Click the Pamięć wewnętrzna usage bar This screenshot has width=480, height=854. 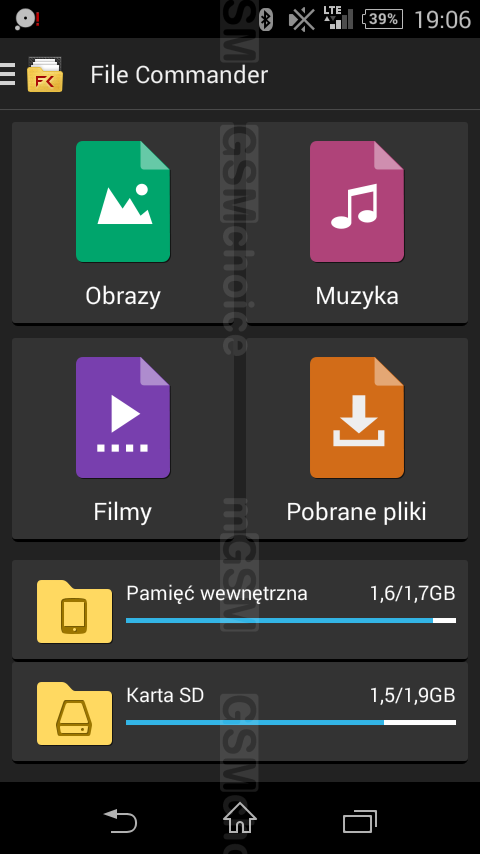[291, 620]
